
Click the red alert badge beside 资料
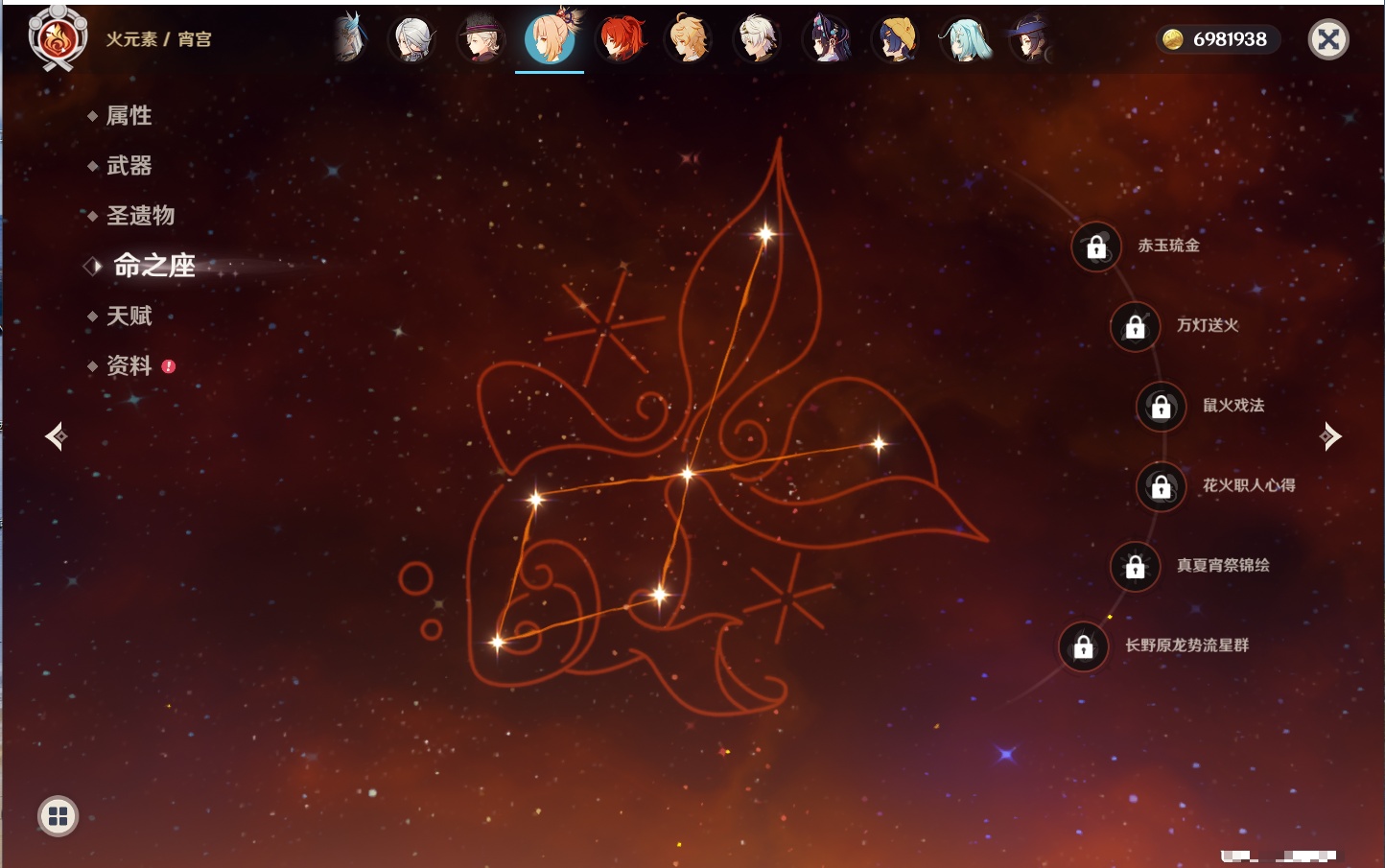pos(169,365)
